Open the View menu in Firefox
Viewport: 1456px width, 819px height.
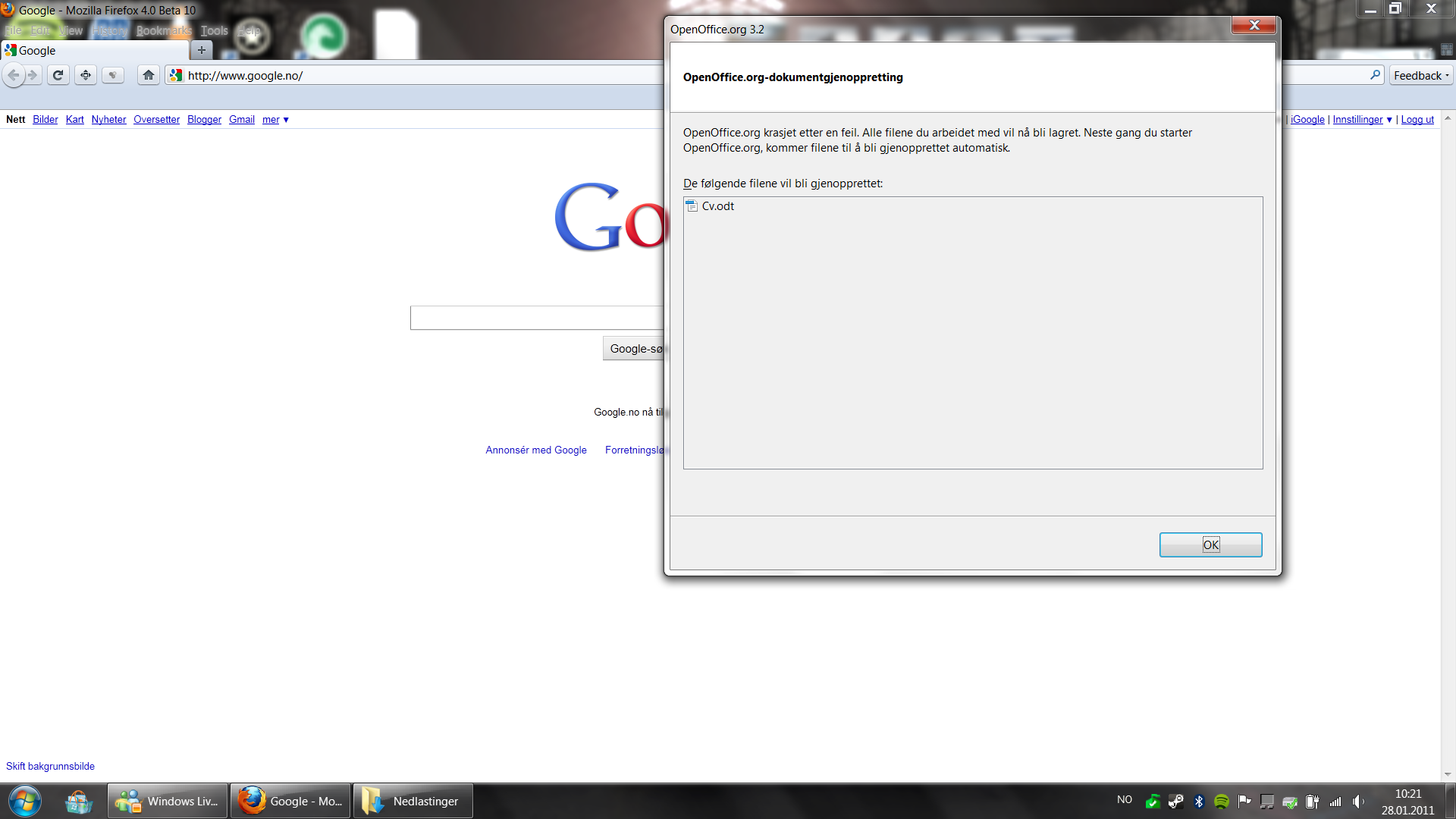(x=71, y=30)
